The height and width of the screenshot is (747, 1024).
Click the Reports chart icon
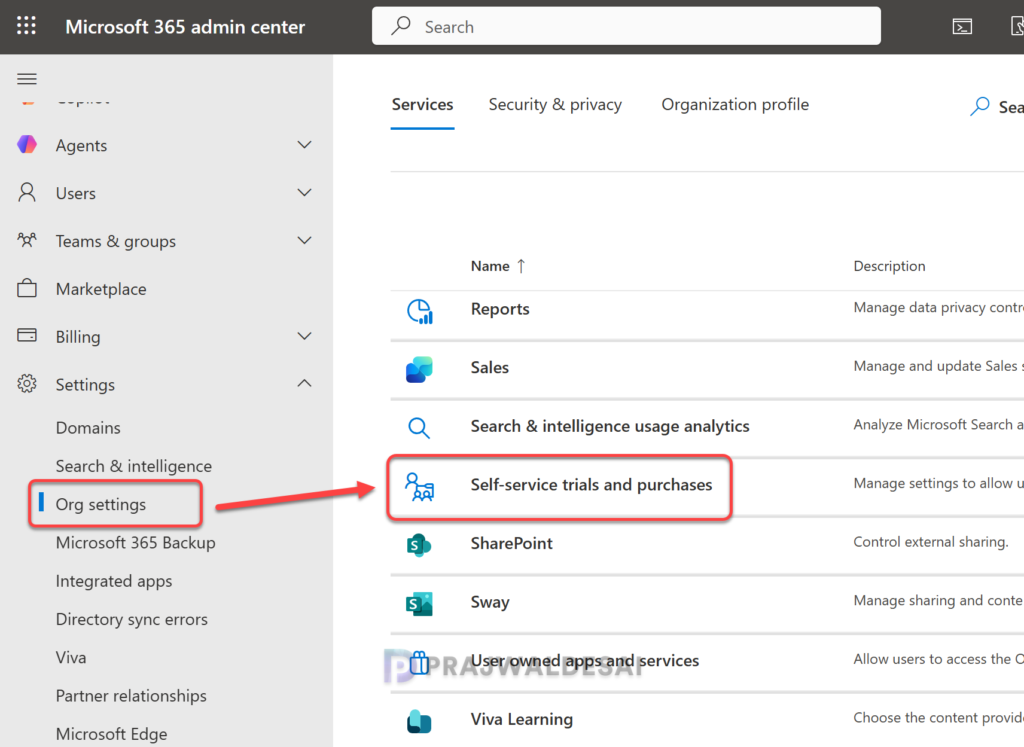[419, 311]
